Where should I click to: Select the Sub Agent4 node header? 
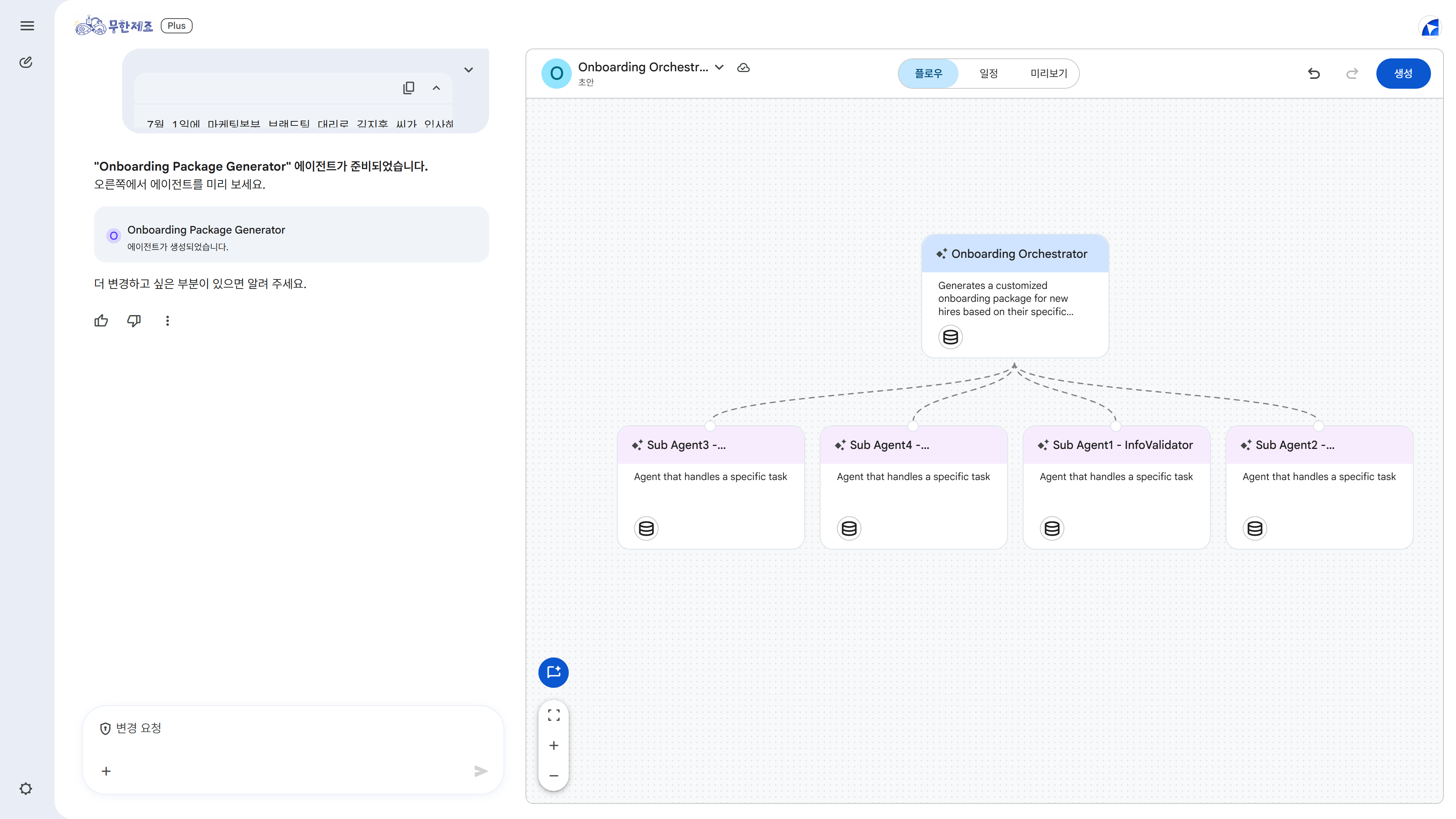913,445
